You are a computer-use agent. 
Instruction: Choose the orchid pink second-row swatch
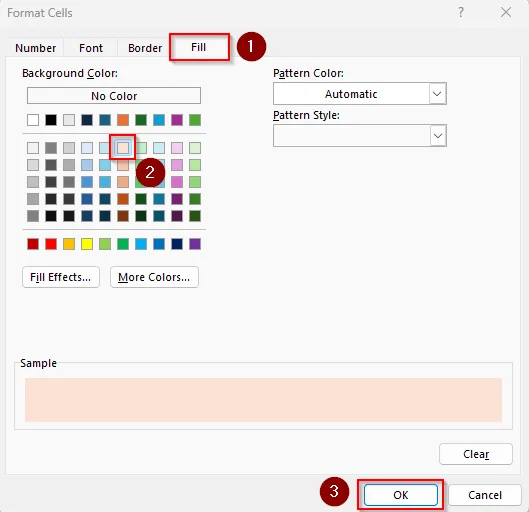[x=177, y=165]
